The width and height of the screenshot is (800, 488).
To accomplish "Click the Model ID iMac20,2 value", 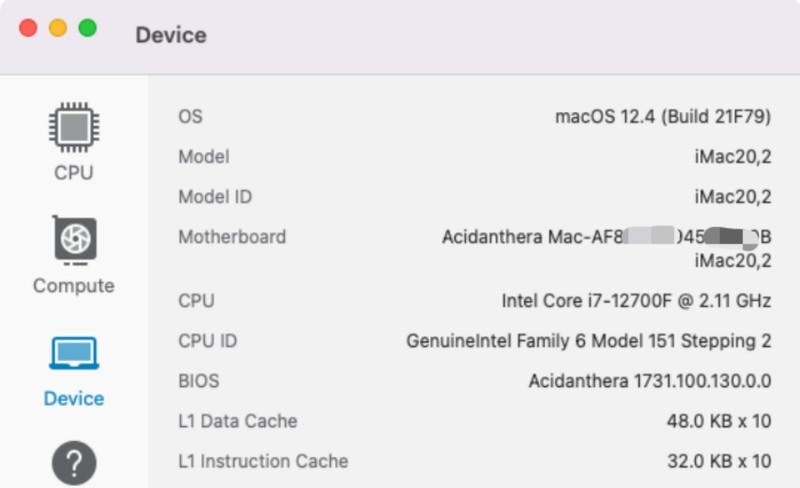I will coord(733,197).
